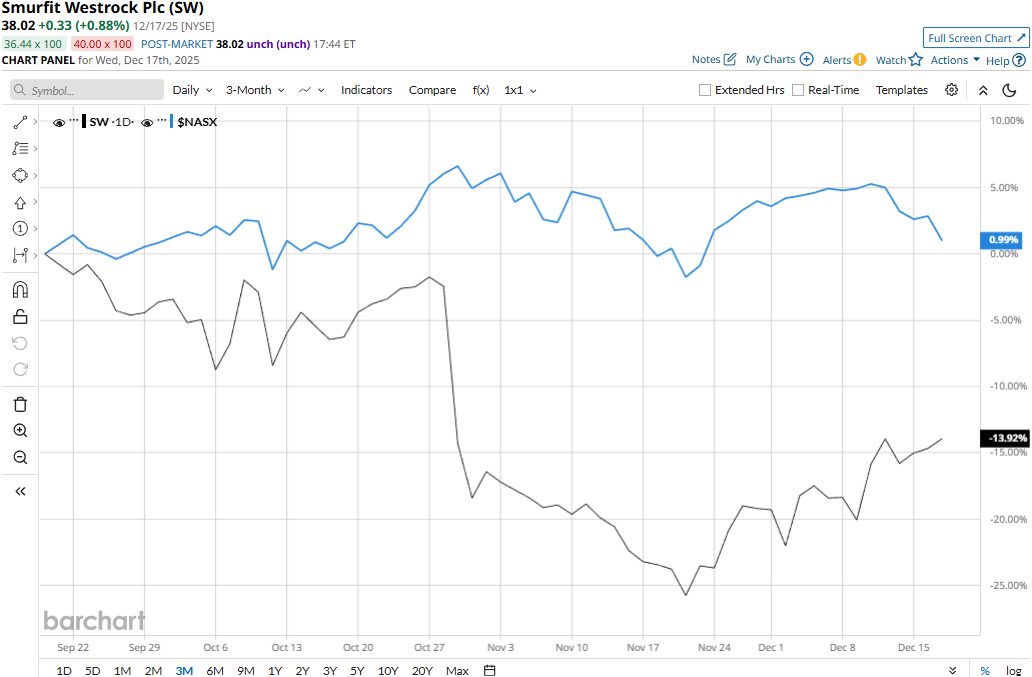Expand the bottom panel double chevron
This screenshot has height=677, width=1032.
(x=952, y=670)
